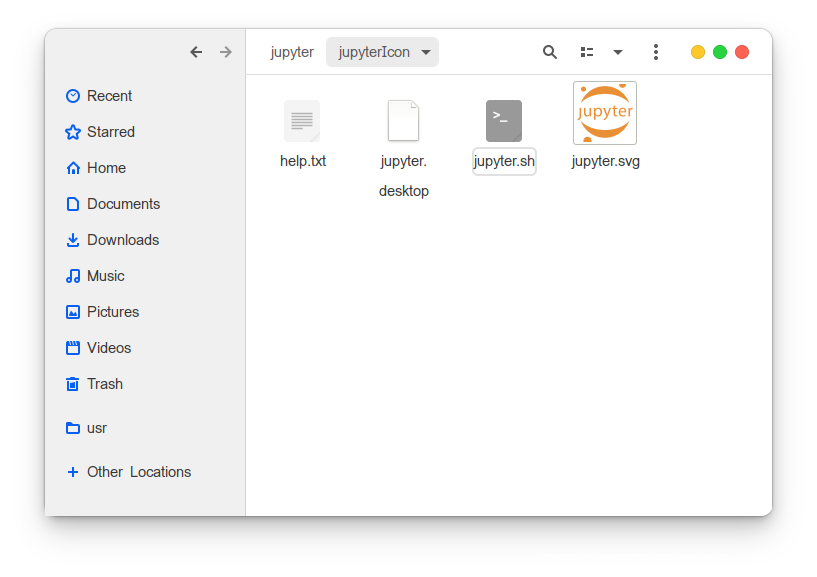Click the Recent clock icon

(x=73, y=96)
